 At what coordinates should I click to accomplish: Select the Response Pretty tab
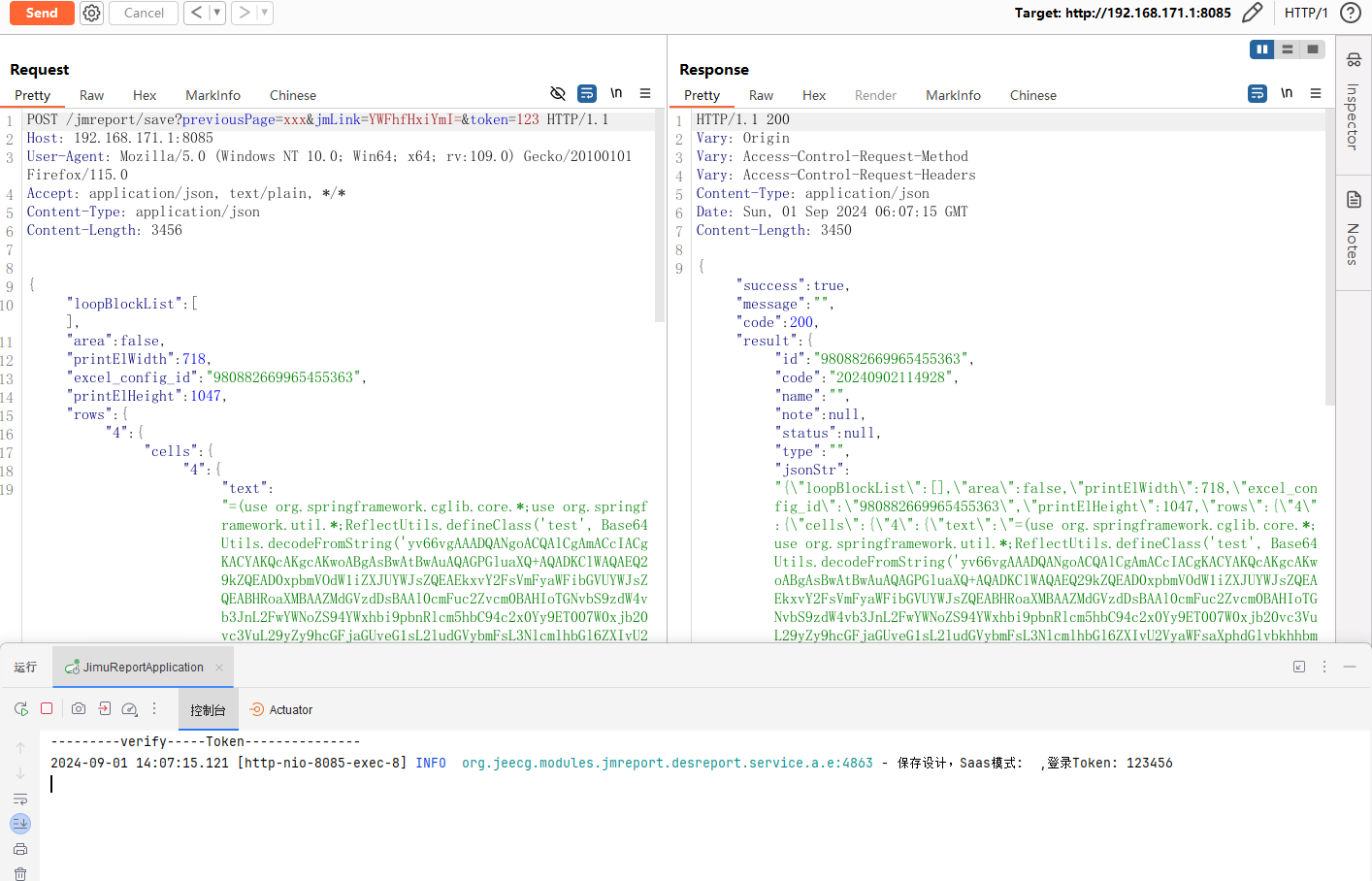tap(702, 95)
